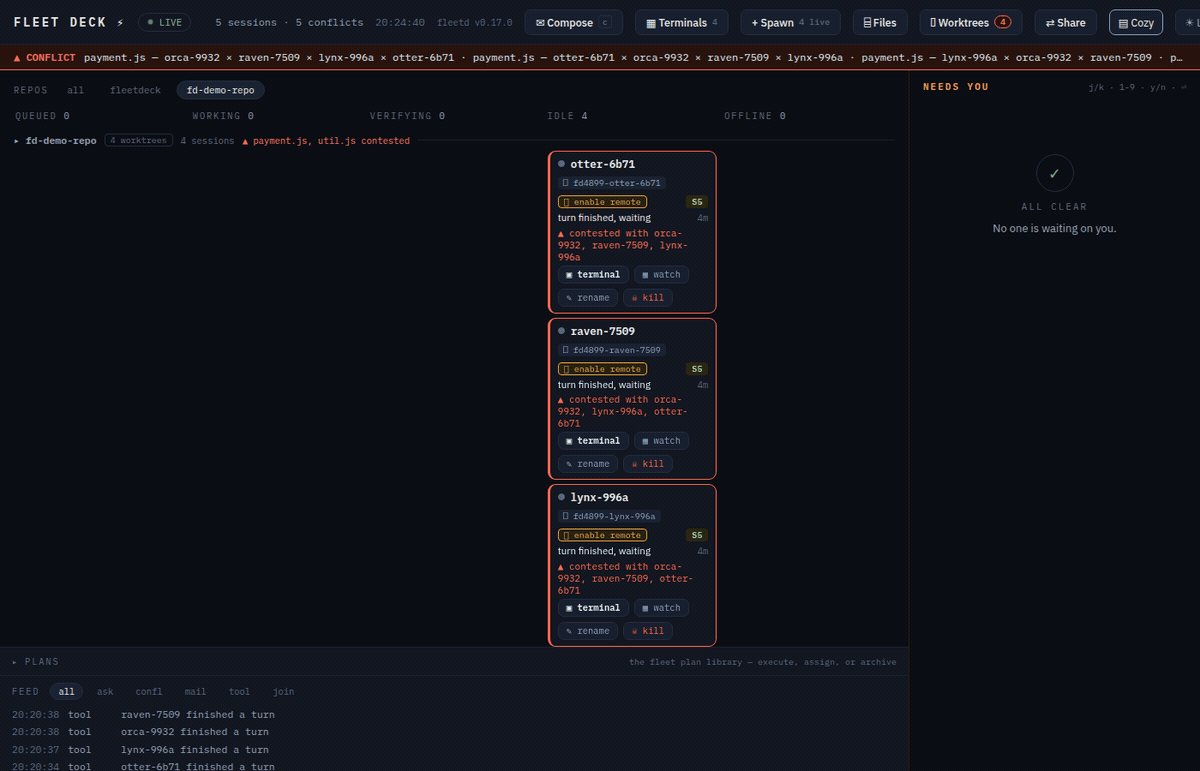This screenshot has height=771, width=1200.
Task: Open the Terminals panel
Action: [683, 22]
